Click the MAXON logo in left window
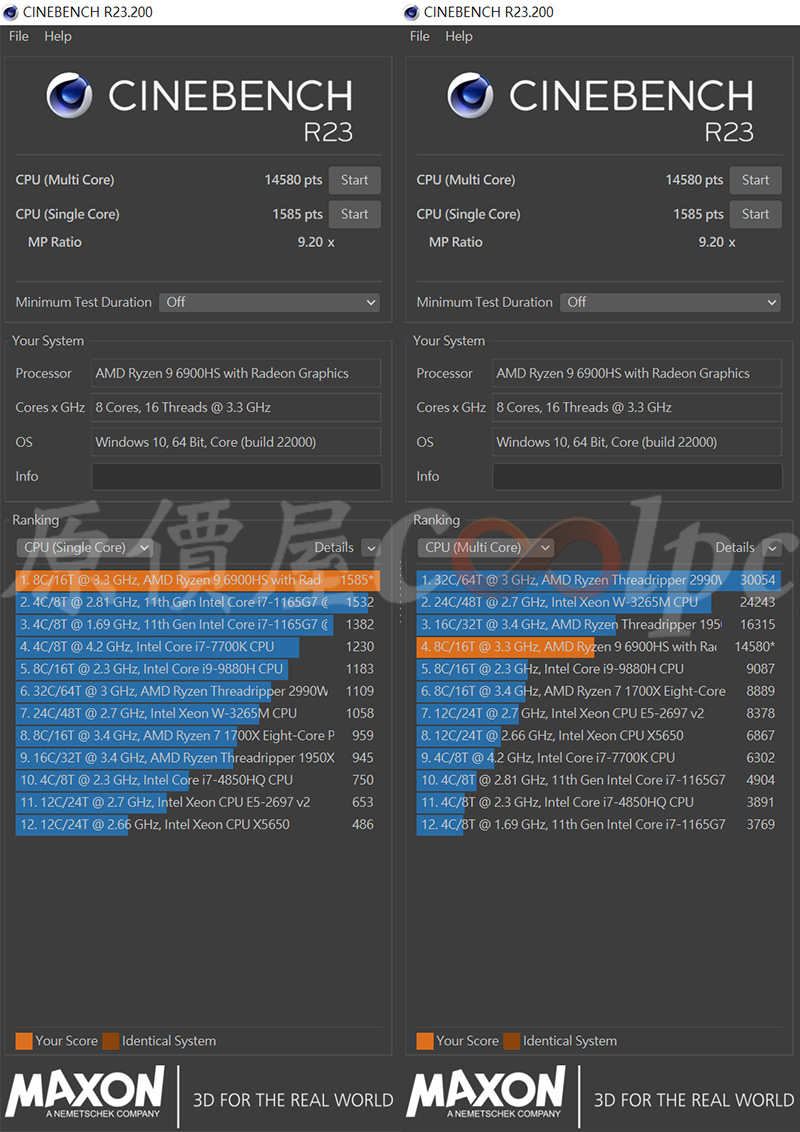 [x=85, y=1091]
